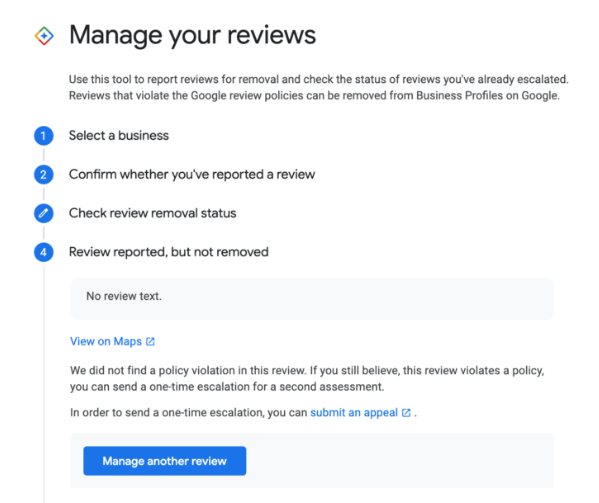599x503 pixels.
Task: Click the Google Business Profile diamond logo
Action: tap(44, 36)
